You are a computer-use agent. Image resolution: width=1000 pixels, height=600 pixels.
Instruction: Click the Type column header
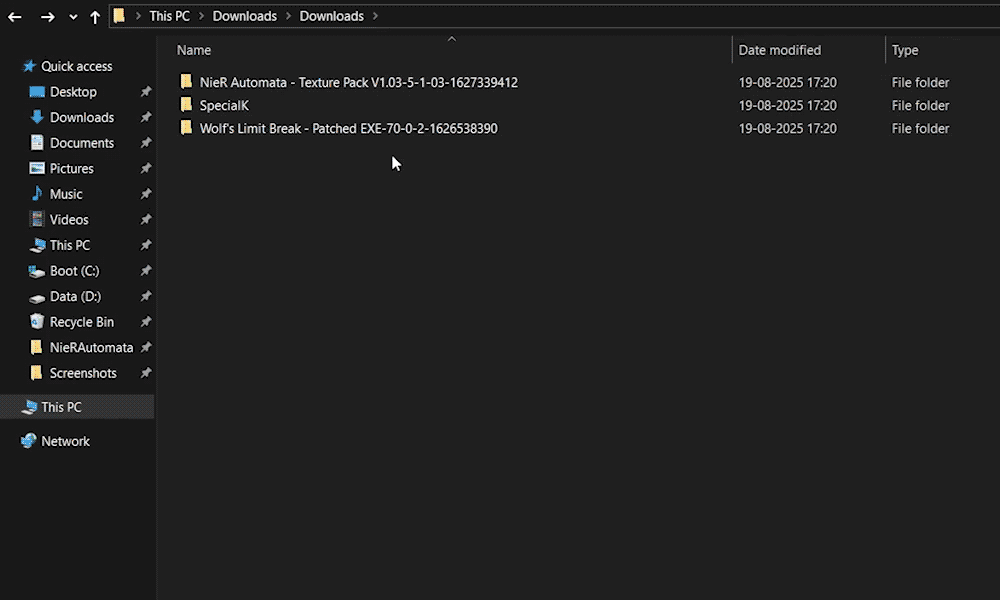[x=904, y=50]
